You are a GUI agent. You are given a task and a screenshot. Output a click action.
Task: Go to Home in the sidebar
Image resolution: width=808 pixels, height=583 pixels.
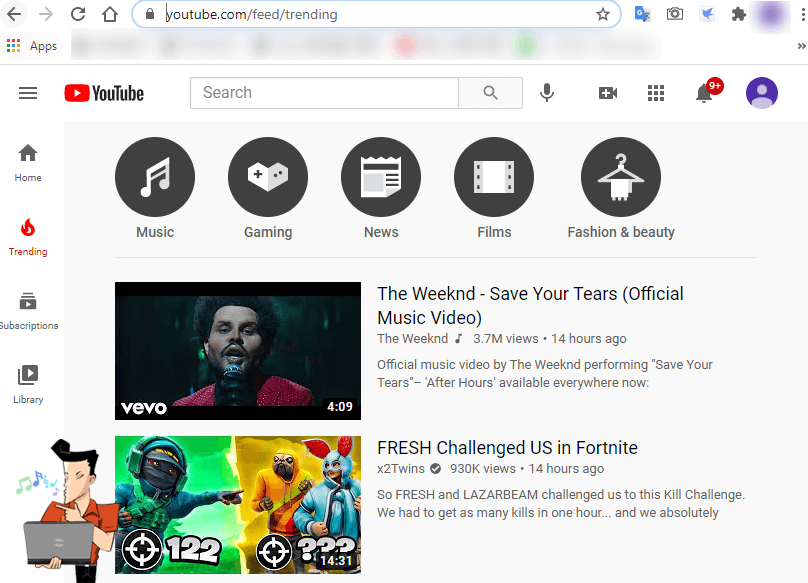click(x=28, y=163)
